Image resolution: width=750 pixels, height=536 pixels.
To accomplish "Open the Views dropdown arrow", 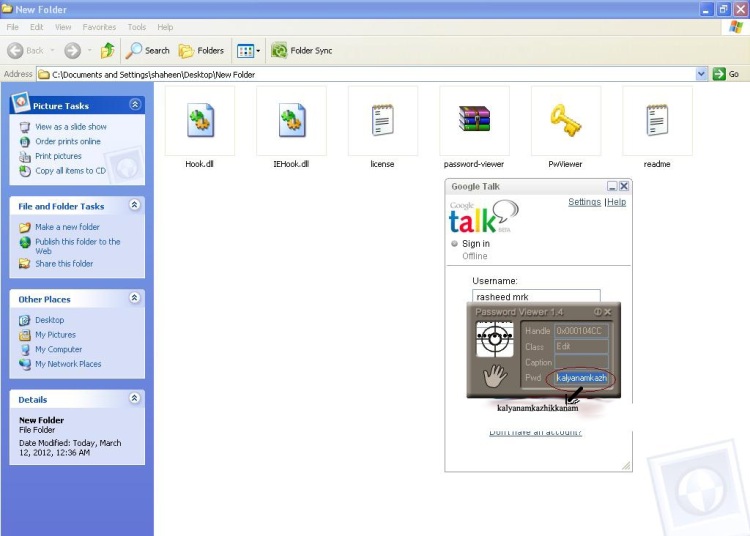I will tap(258, 50).
